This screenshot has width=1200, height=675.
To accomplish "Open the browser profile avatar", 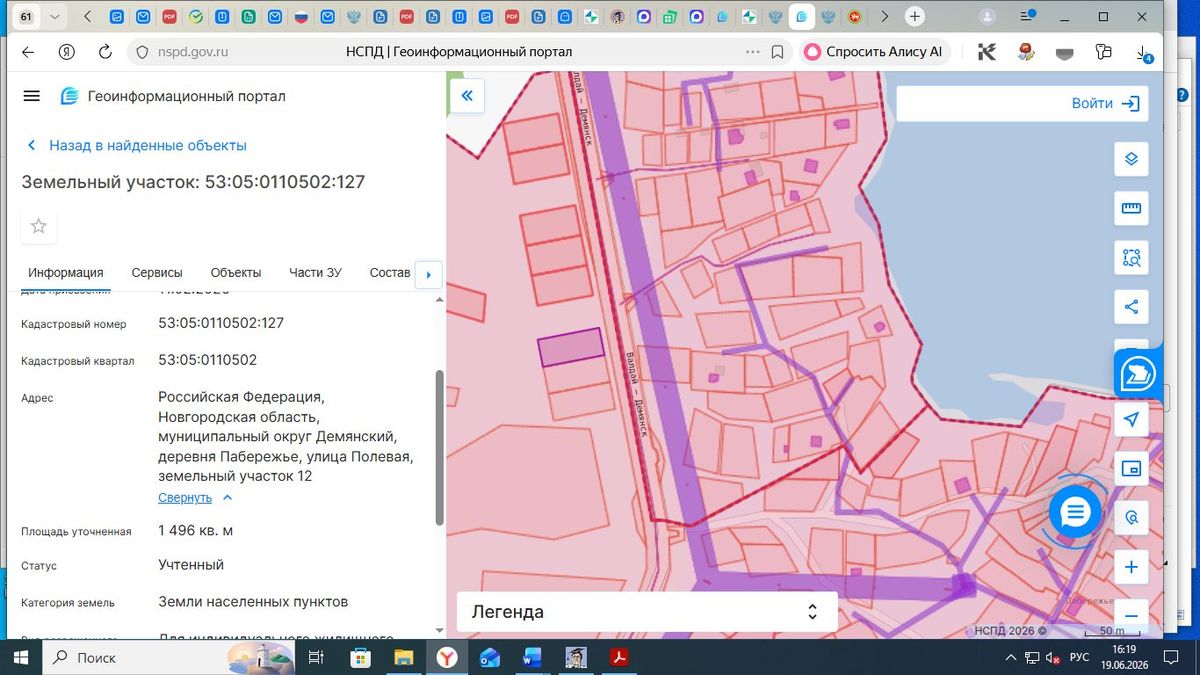I will tap(987, 17).
